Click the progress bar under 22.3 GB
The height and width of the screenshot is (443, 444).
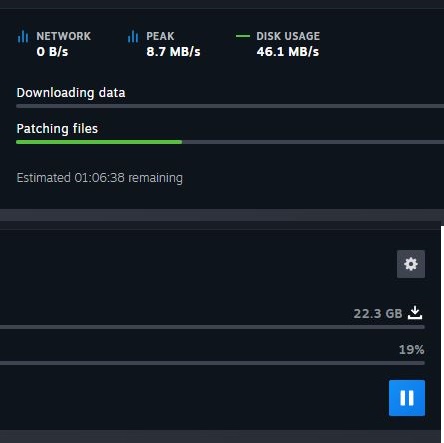pos(212,327)
